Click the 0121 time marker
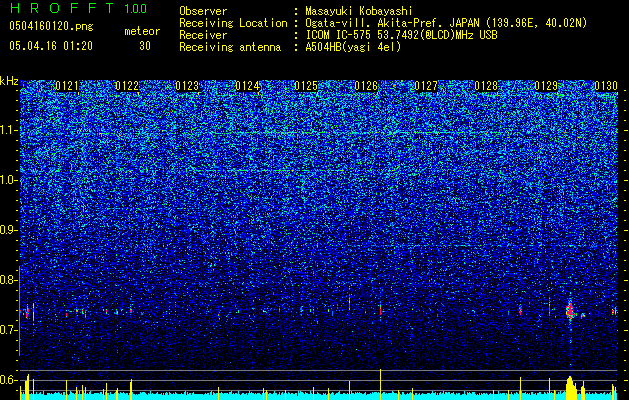Image resolution: width=629 pixels, height=400 pixels. coord(67,86)
